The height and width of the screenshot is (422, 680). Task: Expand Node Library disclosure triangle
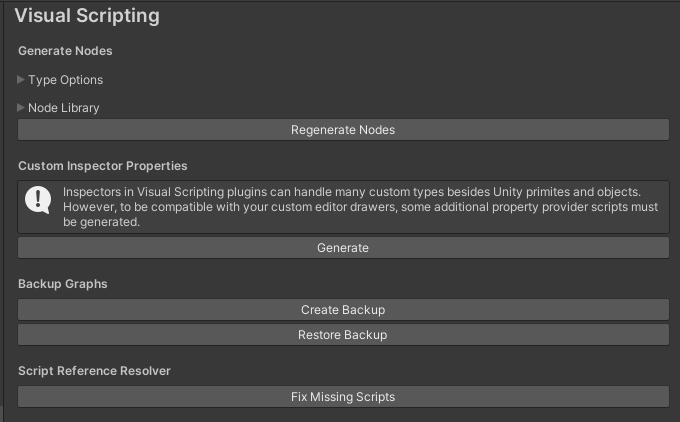tap(21, 107)
